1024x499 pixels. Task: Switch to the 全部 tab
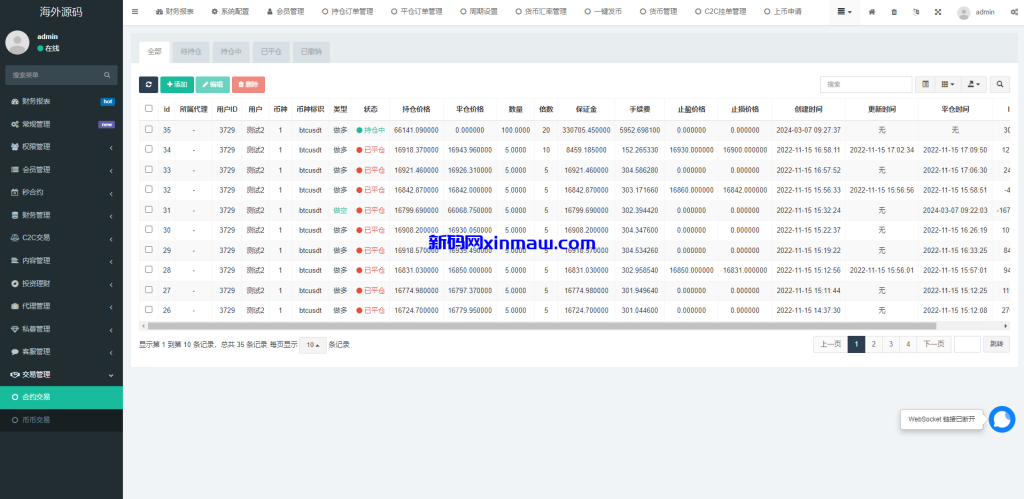tap(154, 52)
